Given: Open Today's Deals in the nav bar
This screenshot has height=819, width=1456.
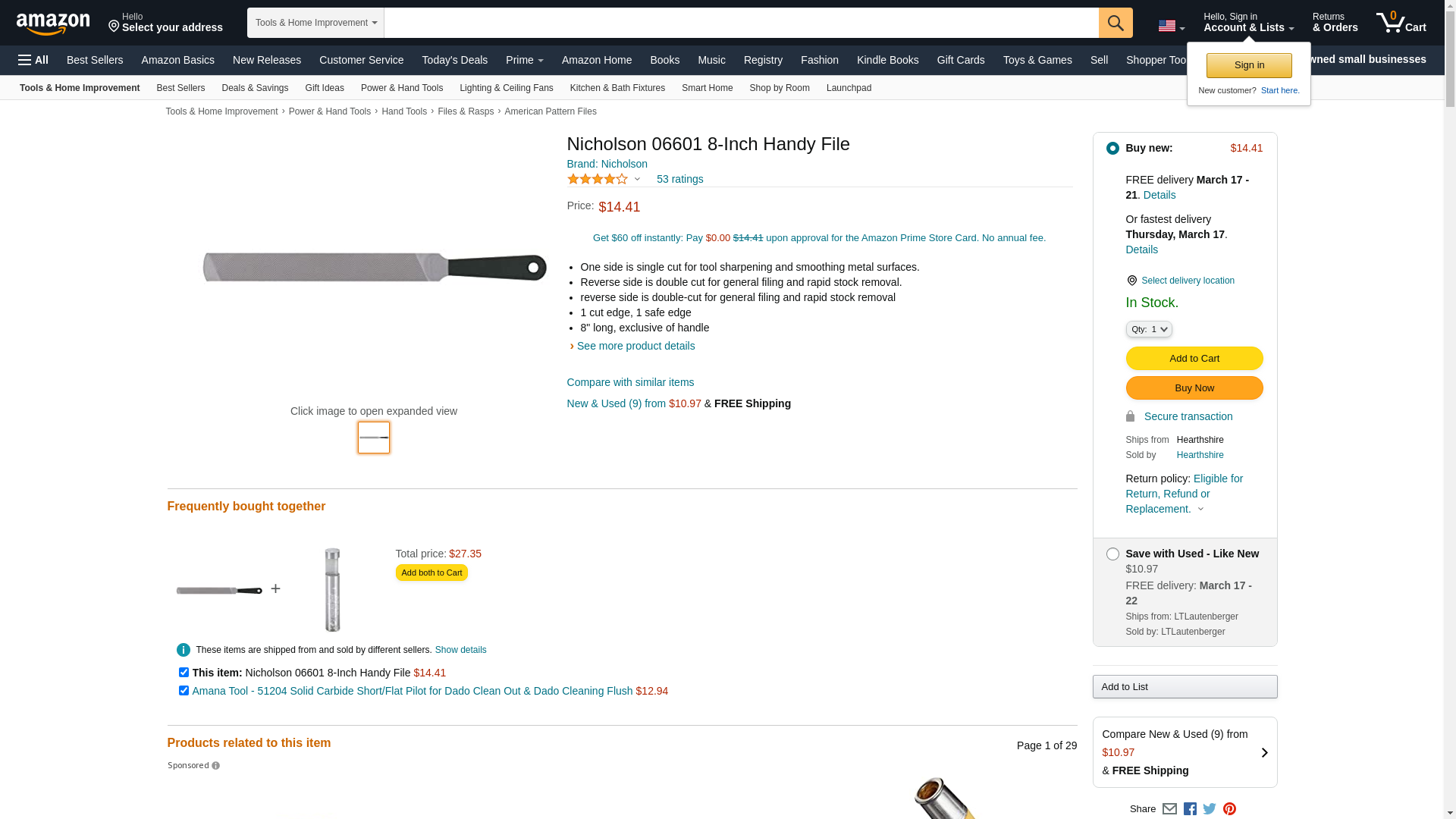Looking at the screenshot, I should pyautogui.click(x=454, y=60).
